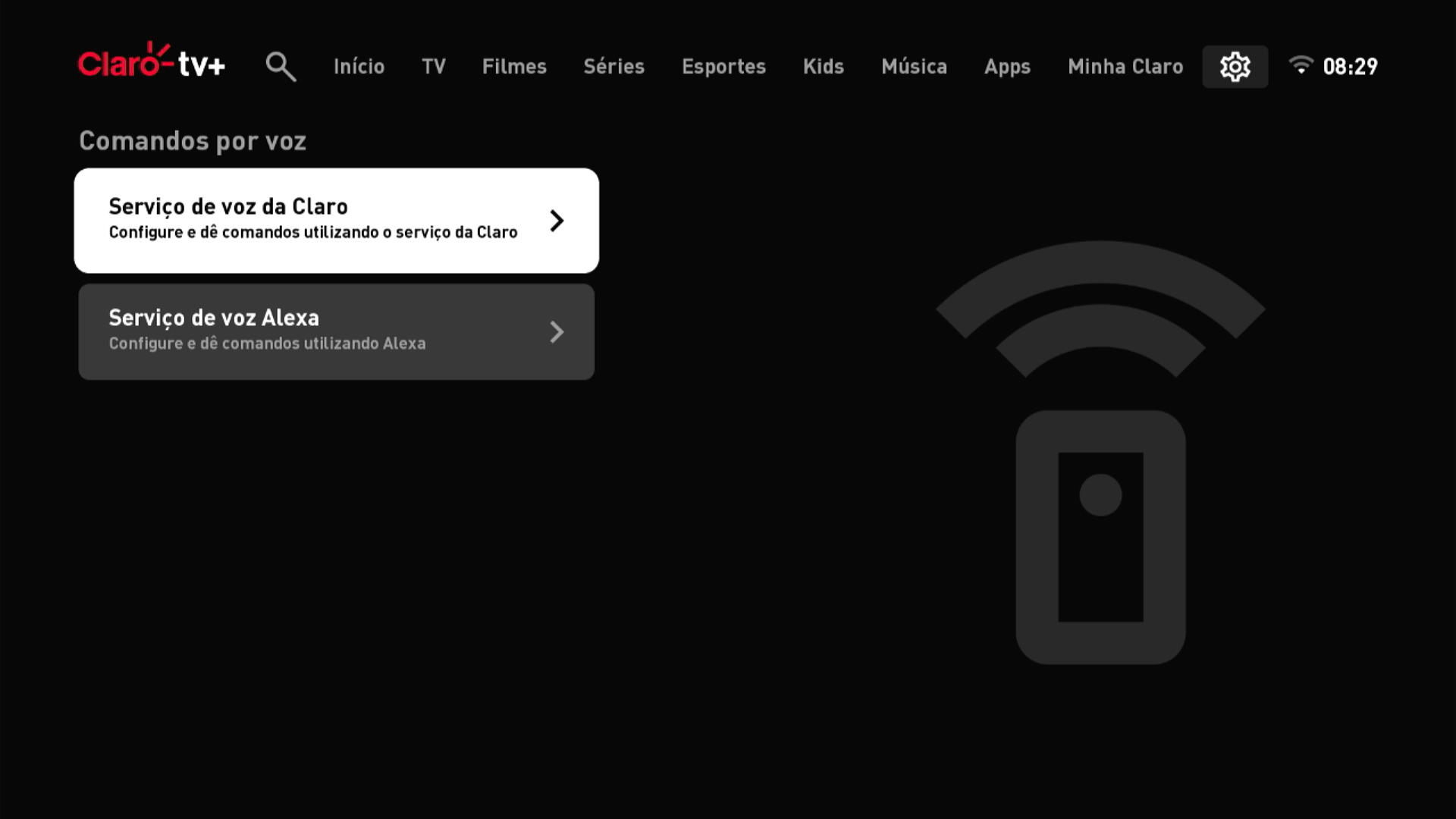Open the Kids section
This screenshot has height=819, width=1456.
[824, 67]
